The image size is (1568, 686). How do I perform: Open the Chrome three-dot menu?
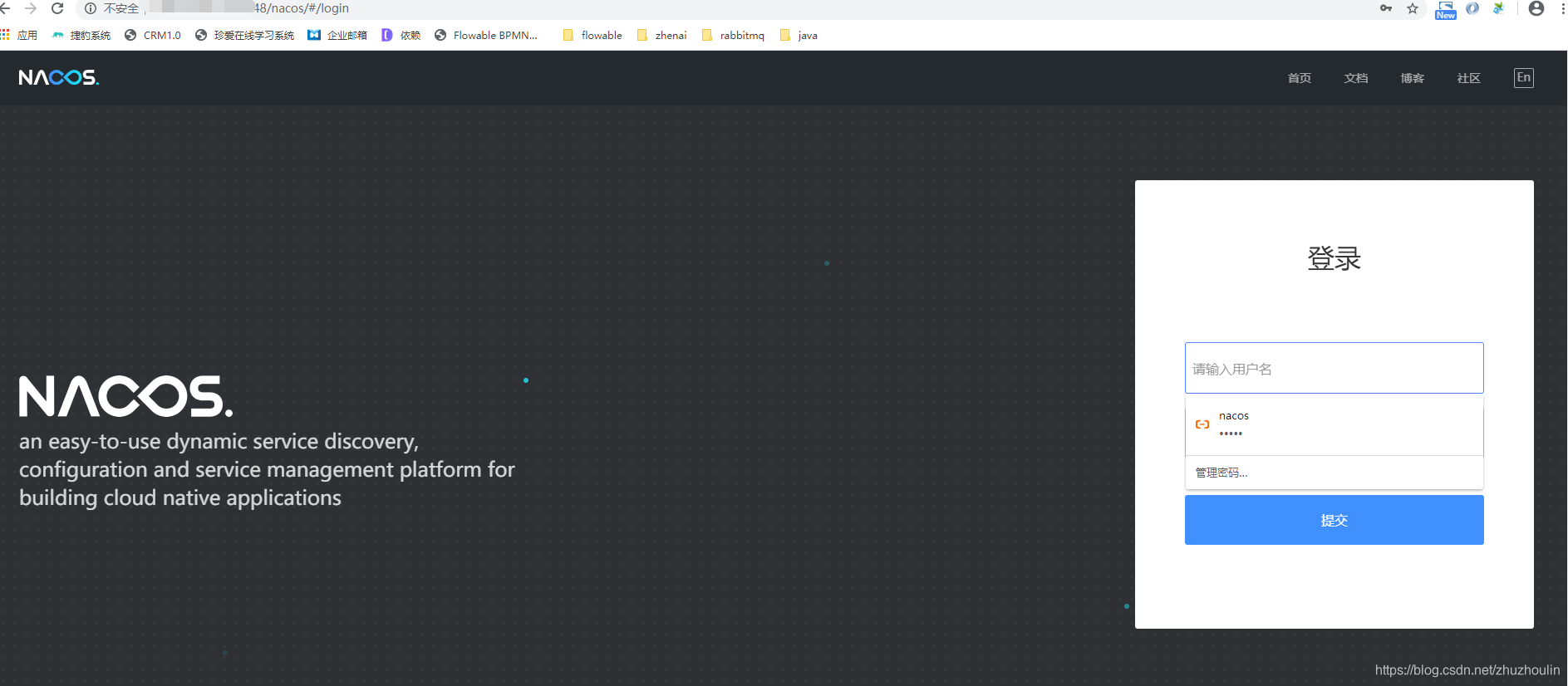click(x=1563, y=8)
